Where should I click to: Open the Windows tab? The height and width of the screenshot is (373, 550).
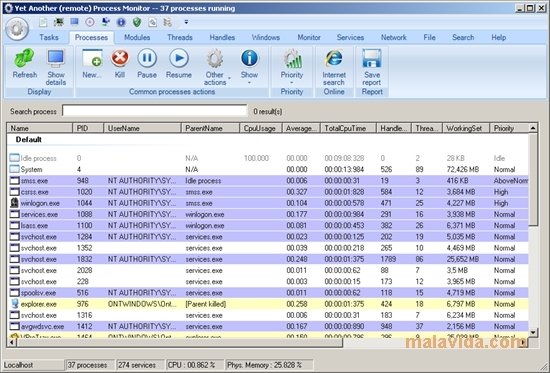click(266, 38)
